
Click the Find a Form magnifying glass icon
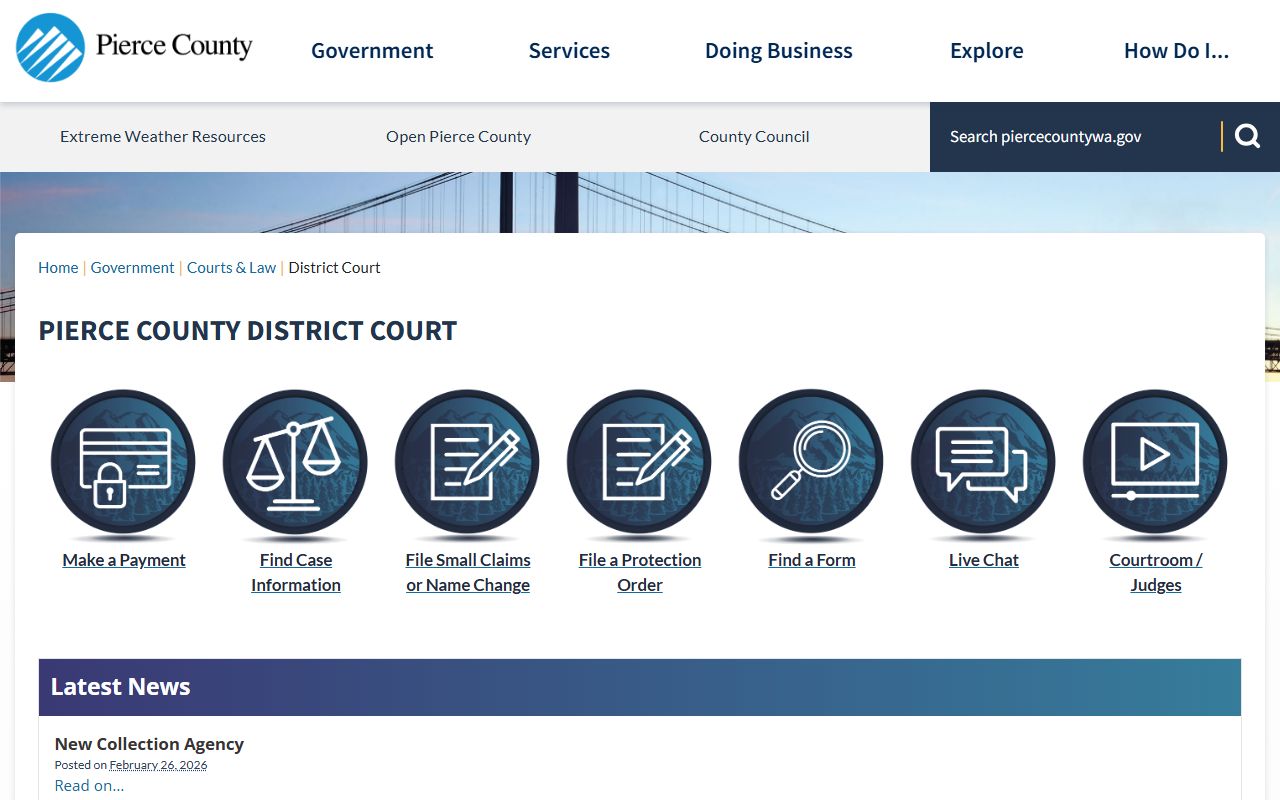coord(812,464)
